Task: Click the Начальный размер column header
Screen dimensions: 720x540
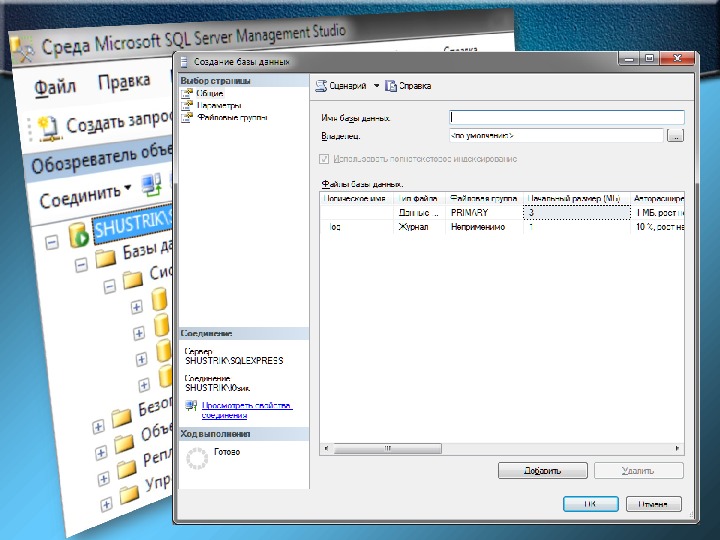Action: pos(576,198)
